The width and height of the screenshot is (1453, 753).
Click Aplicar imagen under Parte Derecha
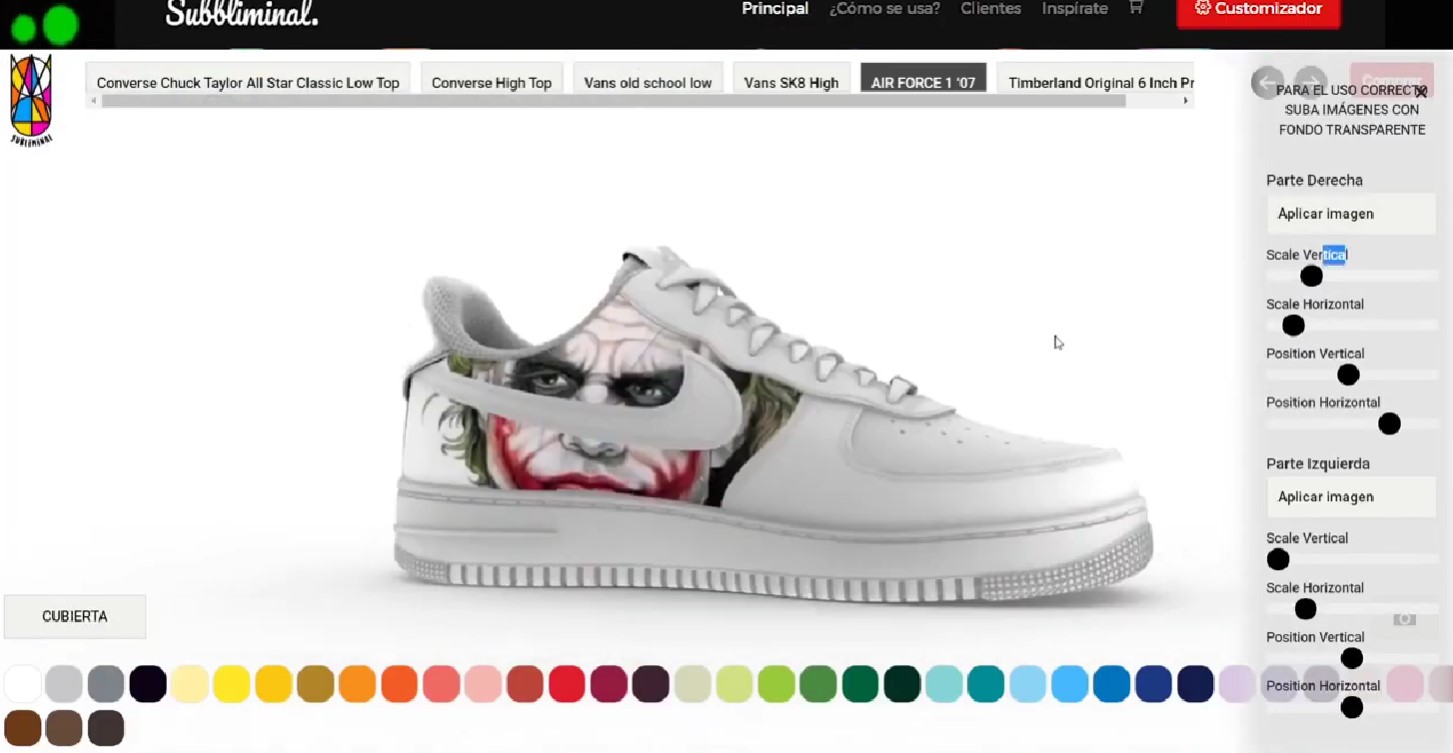pos(1350,214)
